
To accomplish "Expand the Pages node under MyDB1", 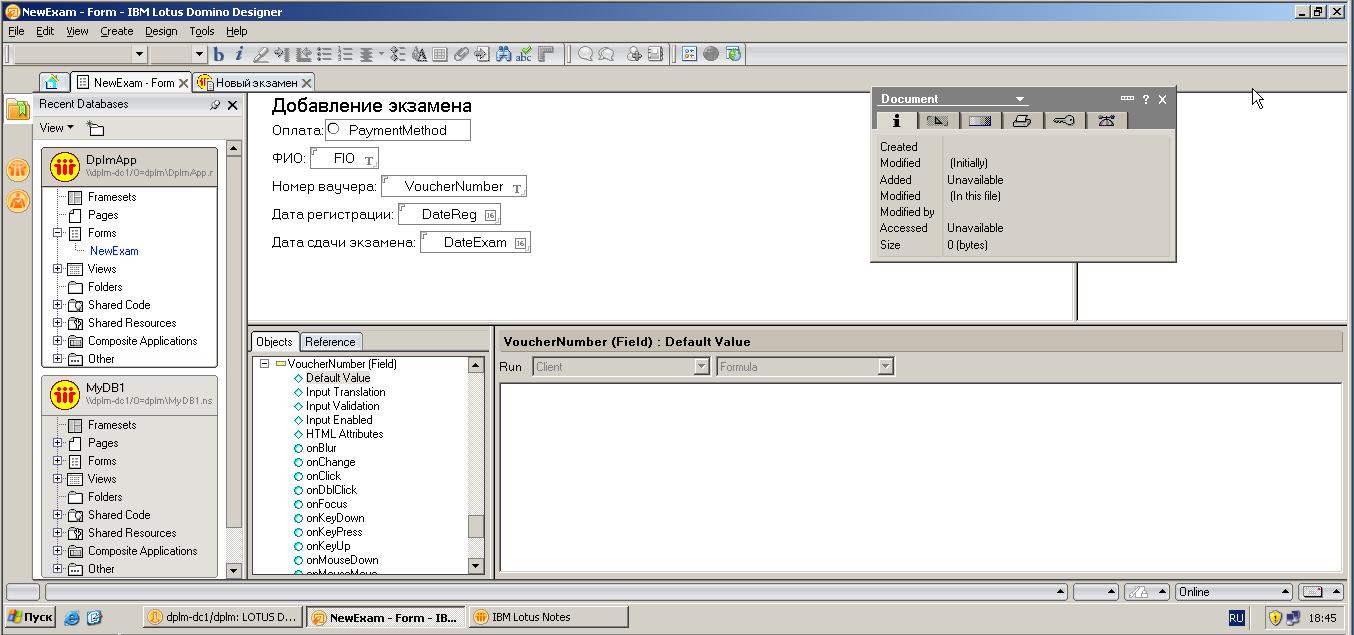I will click(x=58, y=443).
